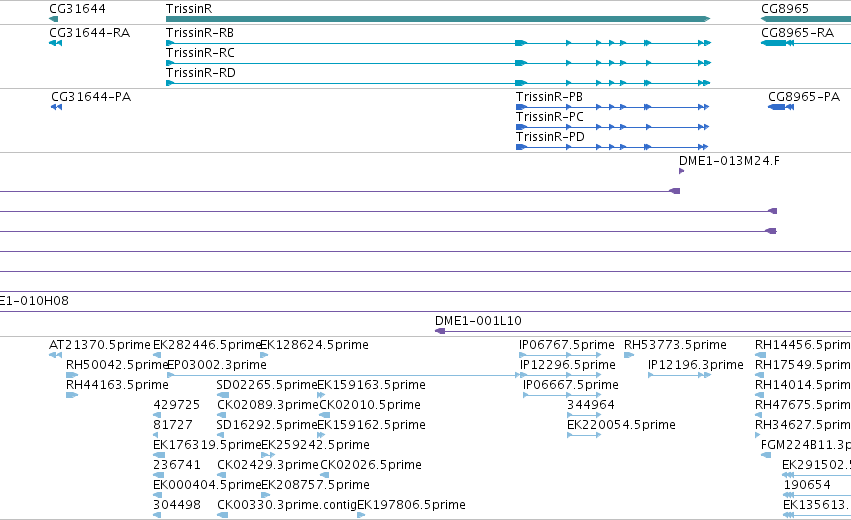Click the SD02265.5prime label
Viewport: 851px width, 520px height.
click(x=266, y=385)
